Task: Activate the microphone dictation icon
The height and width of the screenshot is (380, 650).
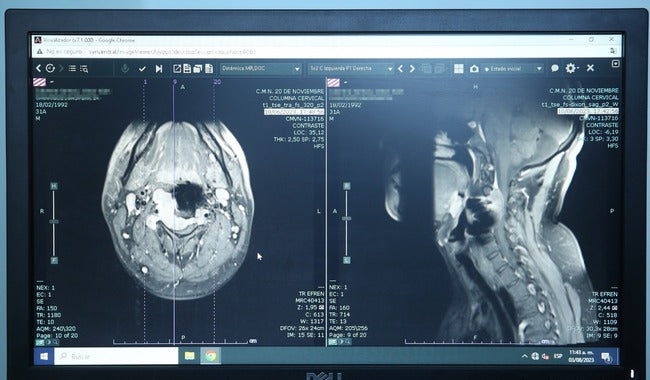Action: pyautogui.click(x=125, y=68)
